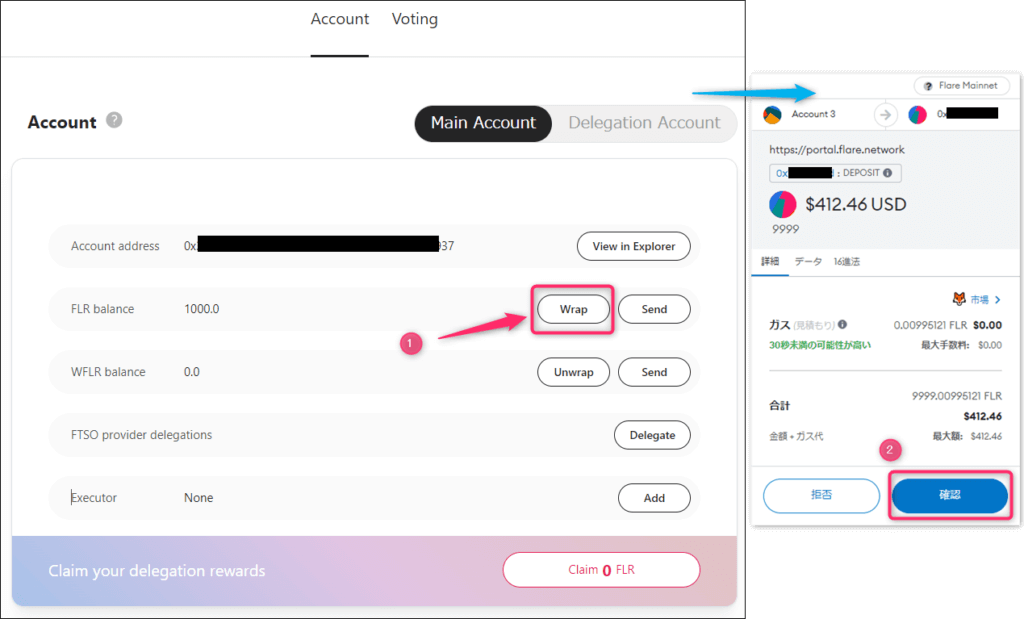
Task: Click the 確認 confirm button
Action: [x=949, y=496]
